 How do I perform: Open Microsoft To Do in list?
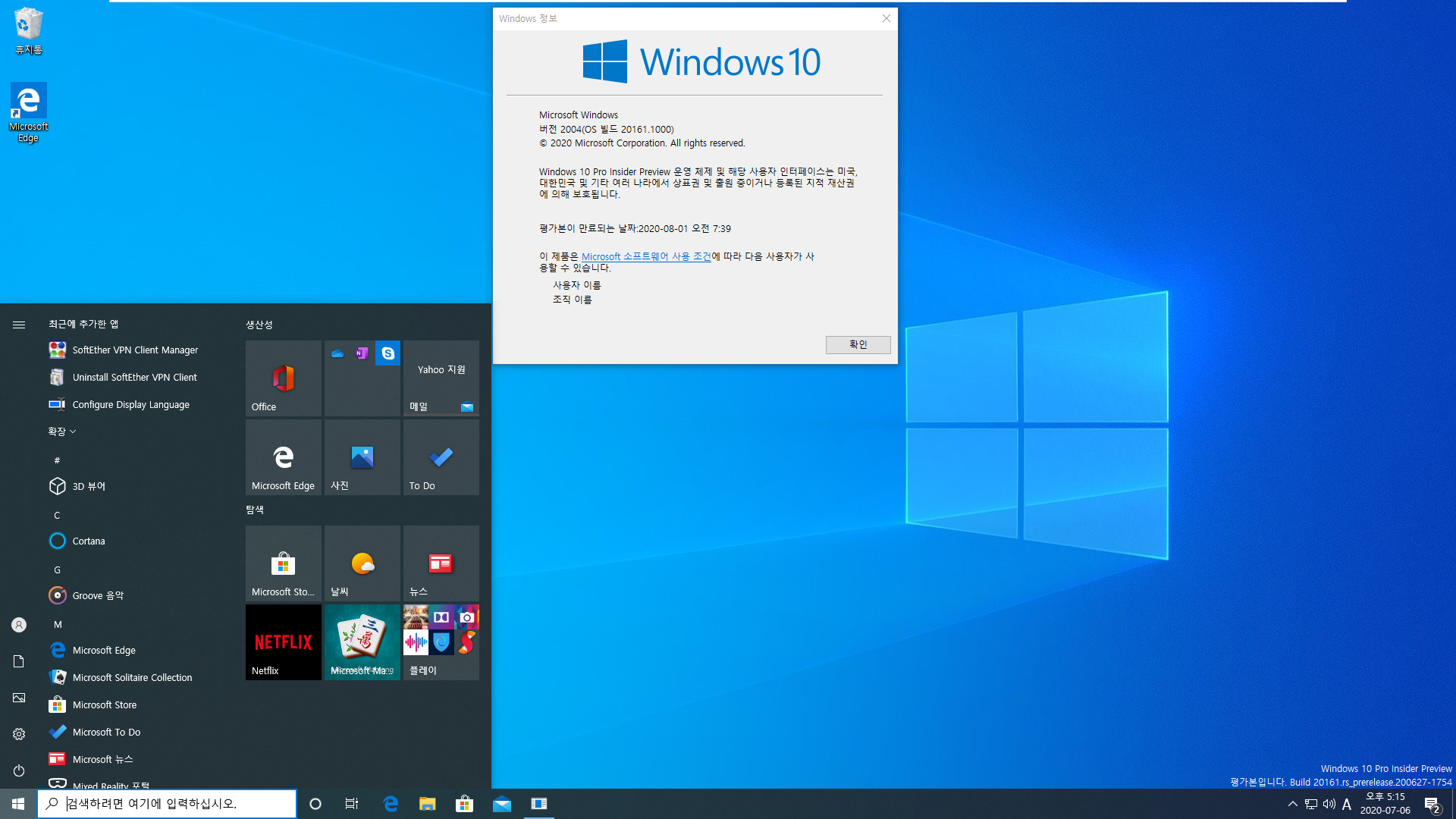[136, 732]
